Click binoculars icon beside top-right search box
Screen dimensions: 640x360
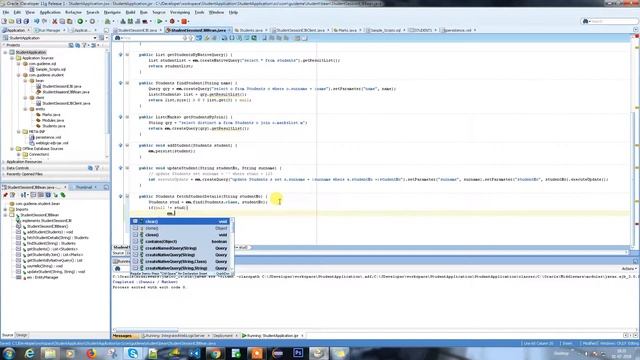coord(586,21)
